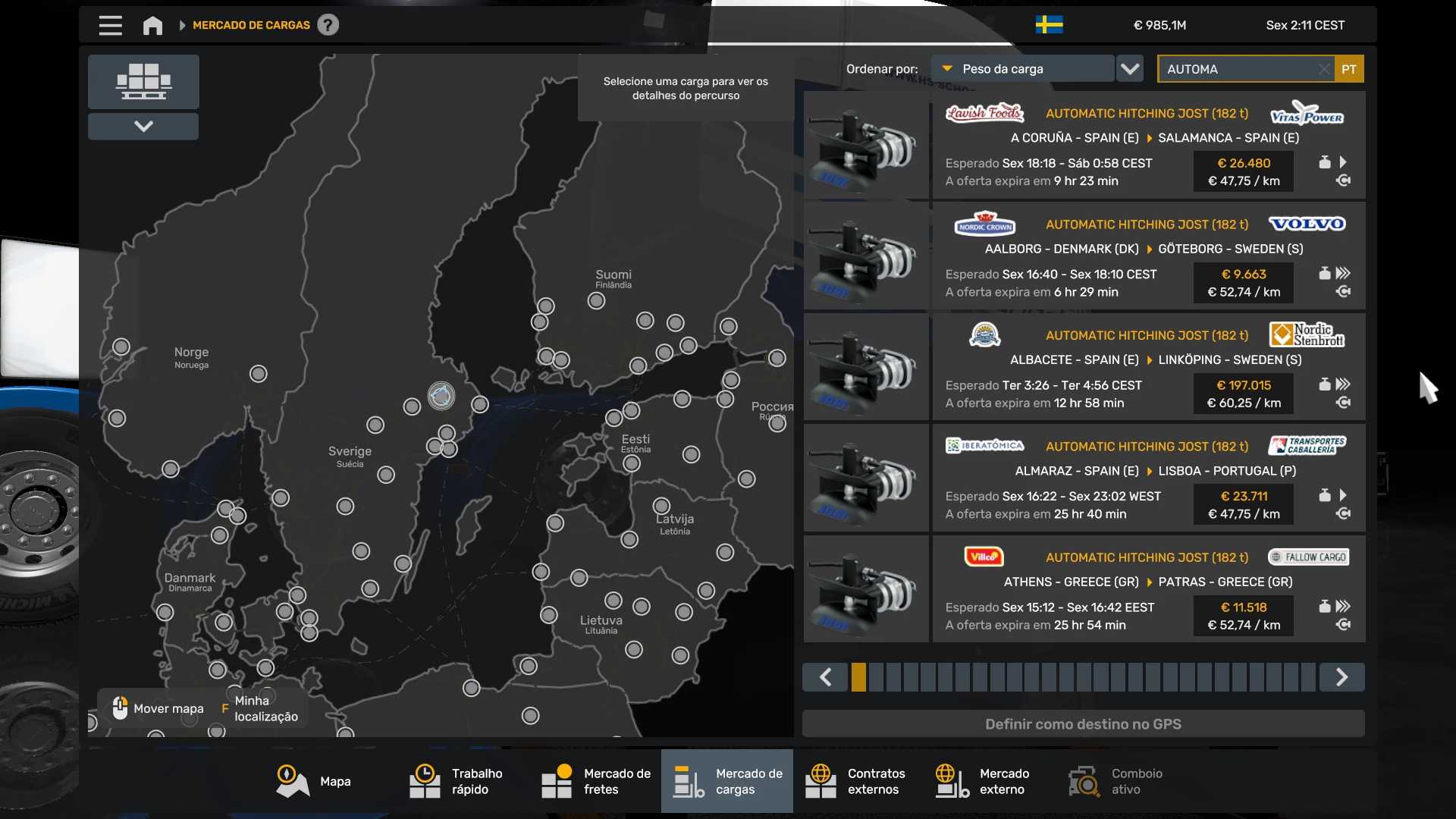The image size is (1456, 819).
Task: Click the route icon on the A Coruña offer
Action: (x=1343, y=180)
